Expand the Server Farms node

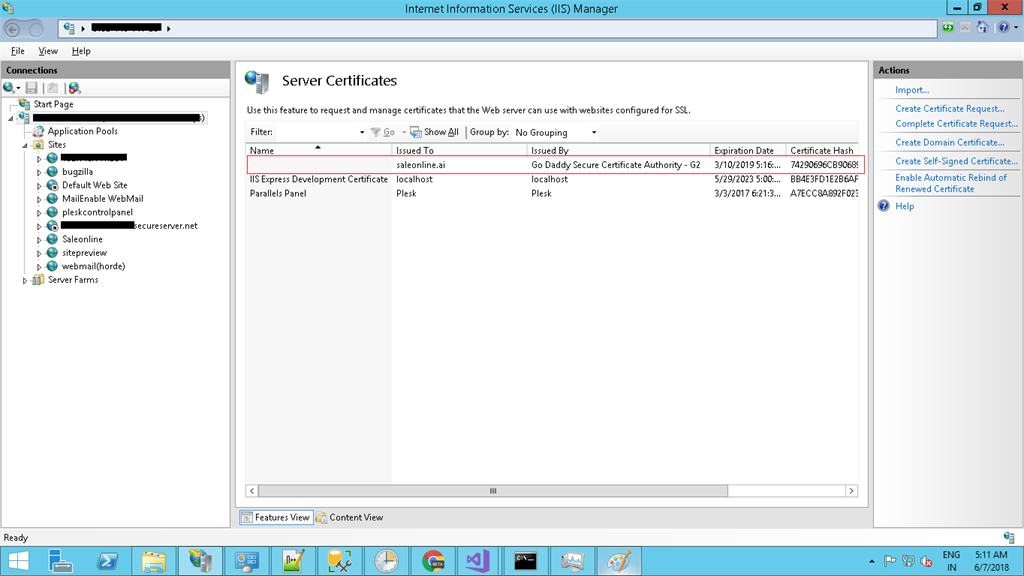[25, 281]
